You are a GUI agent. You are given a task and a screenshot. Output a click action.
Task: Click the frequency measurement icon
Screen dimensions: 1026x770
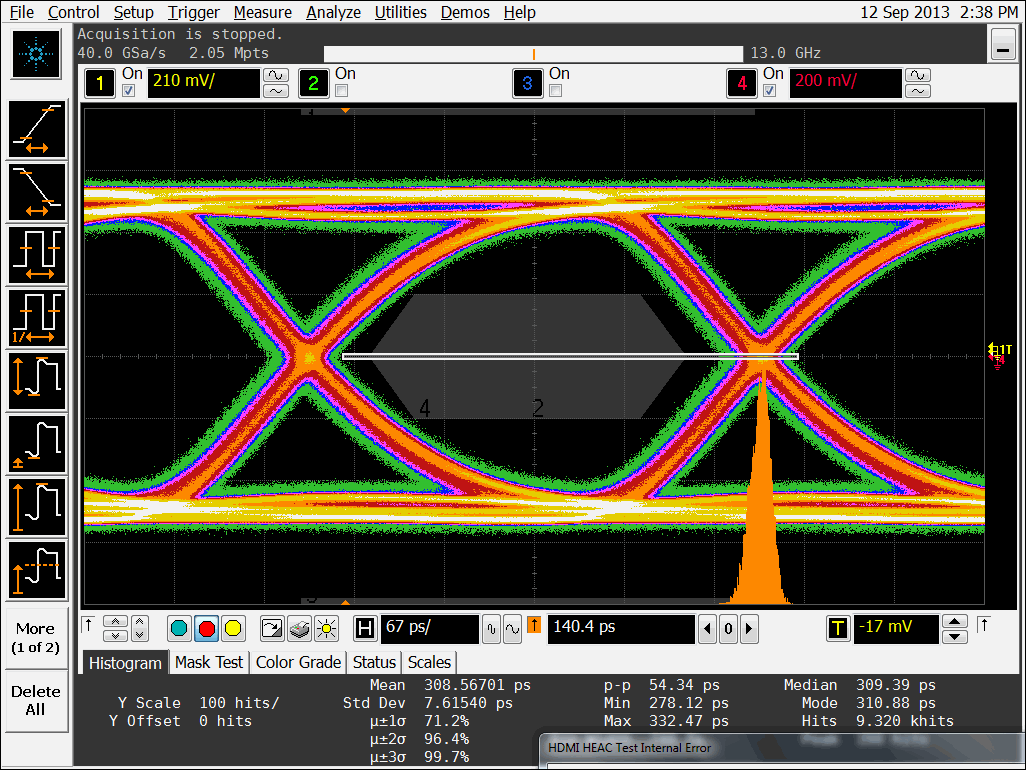click(37, 318)
